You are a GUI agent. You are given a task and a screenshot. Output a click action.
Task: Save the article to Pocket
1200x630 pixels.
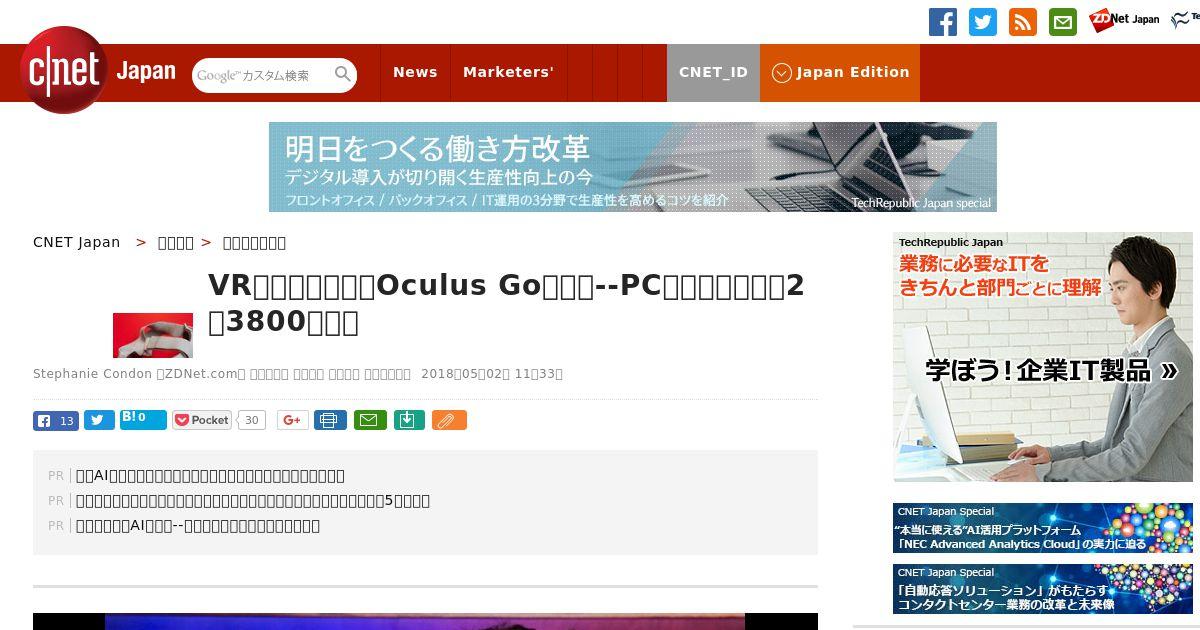202,420
